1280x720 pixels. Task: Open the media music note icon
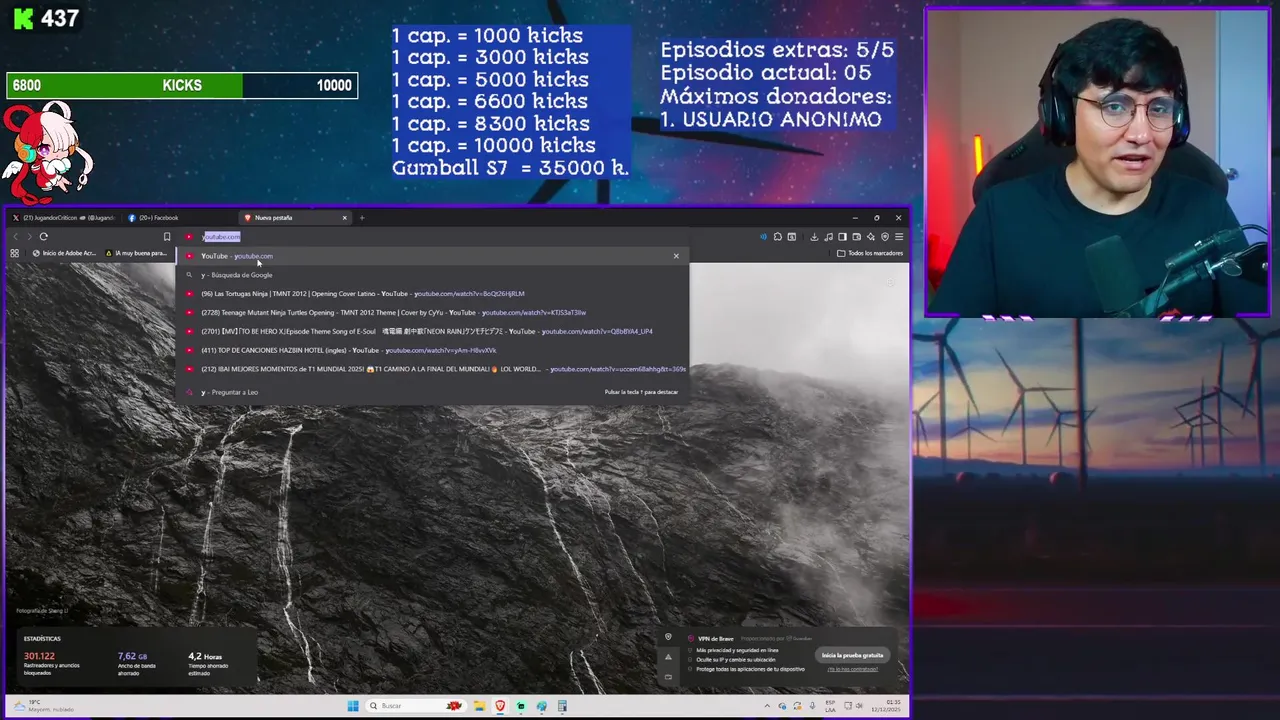point(828,237)
